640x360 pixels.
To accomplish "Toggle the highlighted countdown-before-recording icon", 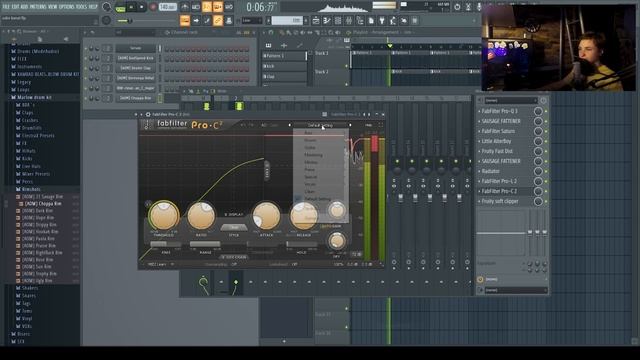I will pyautogui.click(x=207, y=7).
